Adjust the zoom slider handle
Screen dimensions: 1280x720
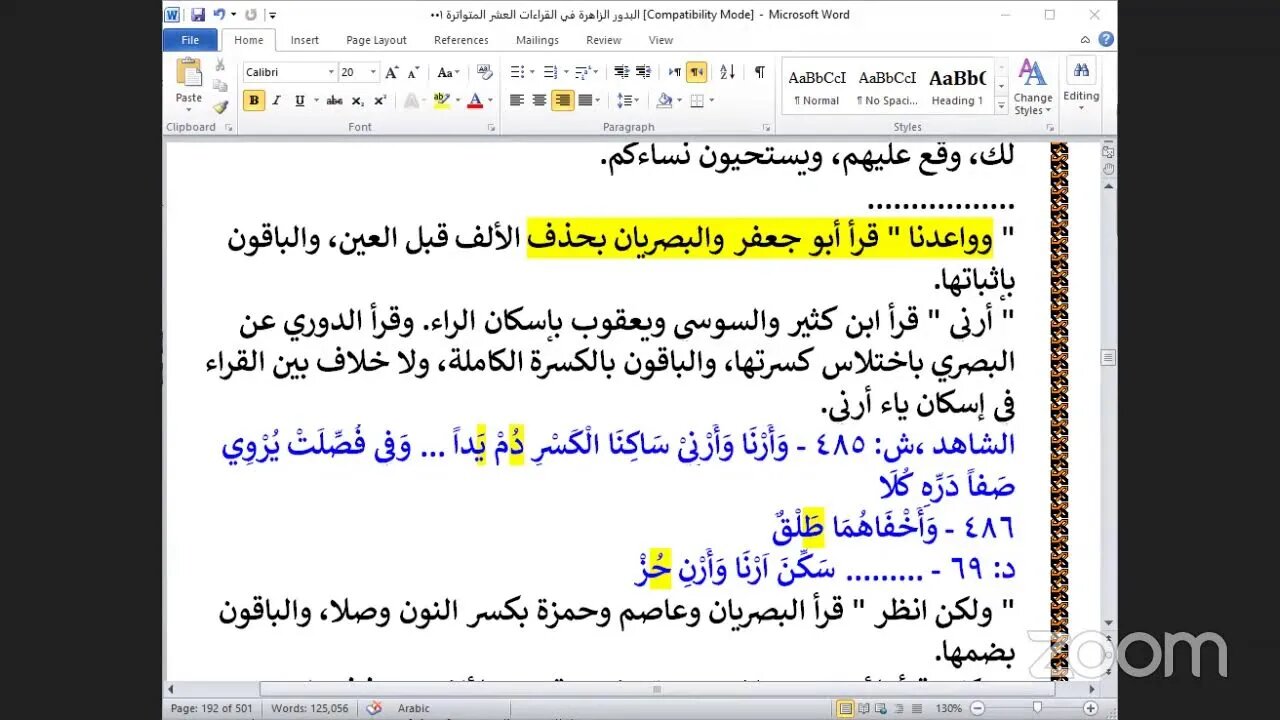(x=1037, y=709)
